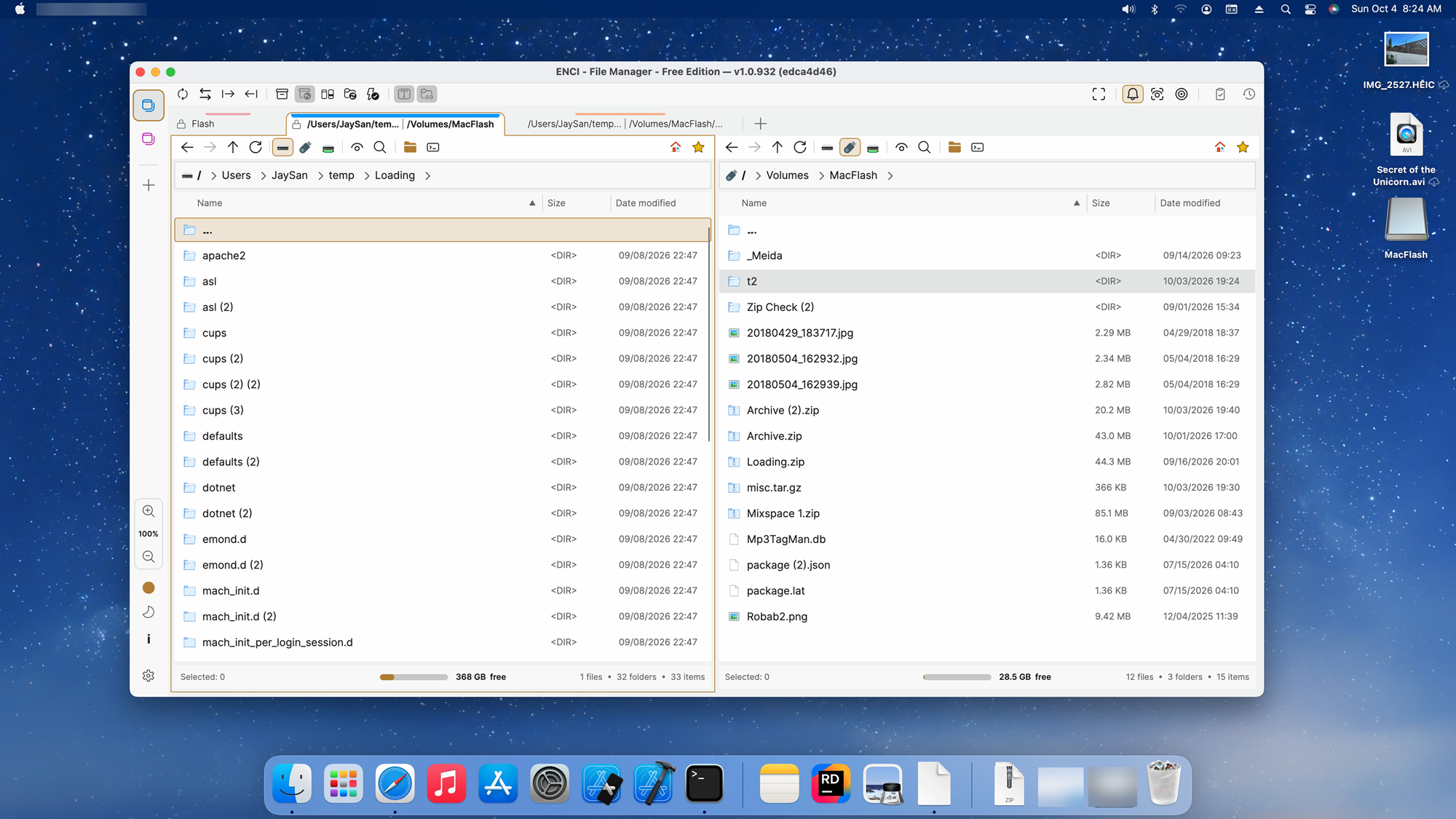Click the orange accent color dot in sidebar
This screenshot has height=819, width=1456.
pyautogui.click(x=149, y=587)
